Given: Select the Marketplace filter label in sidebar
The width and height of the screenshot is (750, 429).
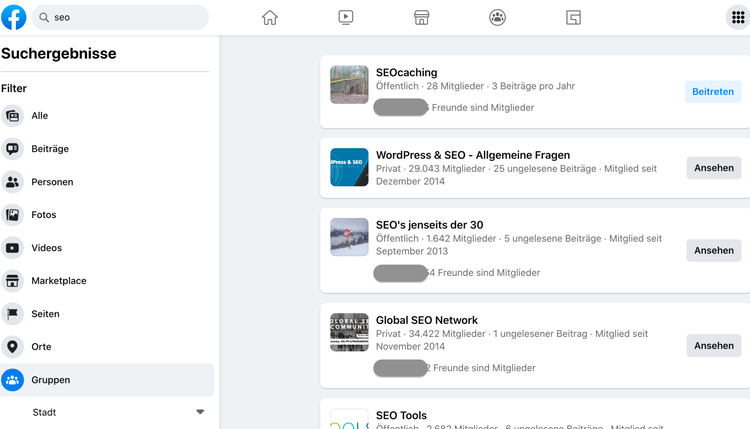Looking at the screenshot, I should (59, 281).
